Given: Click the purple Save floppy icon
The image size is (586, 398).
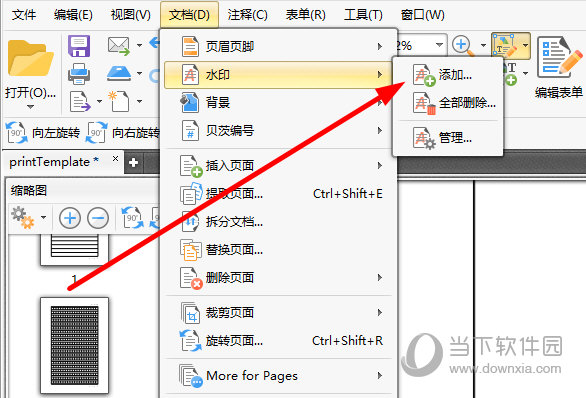Looking at the screenshot, I should (x=79, y=46).
